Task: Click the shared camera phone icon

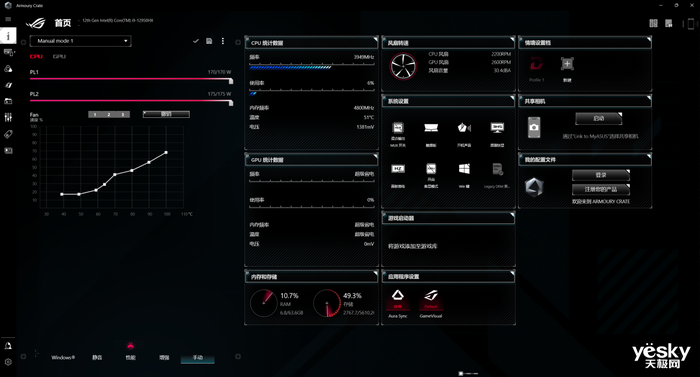Action: tap(534, 127)
